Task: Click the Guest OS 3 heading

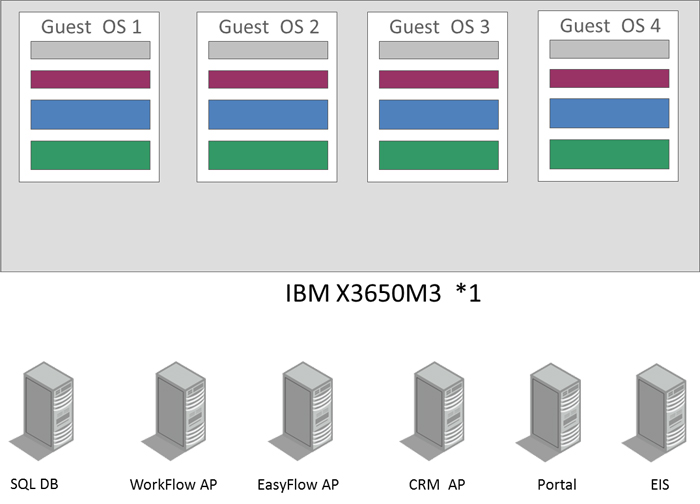Action: tap(439, 26)
